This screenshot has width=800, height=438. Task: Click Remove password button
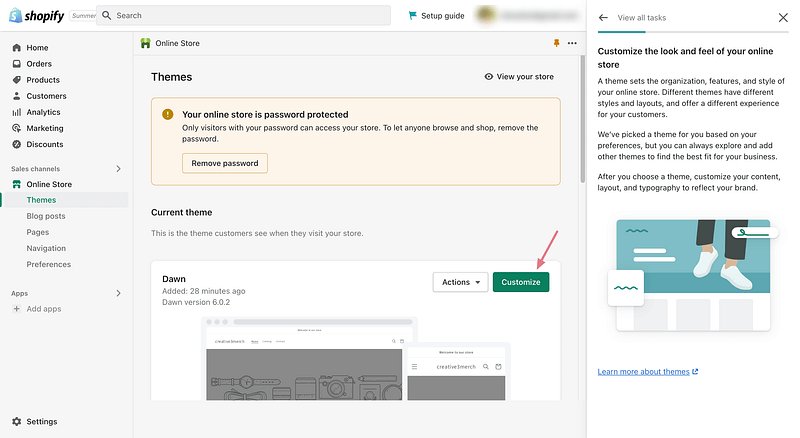[224, 163]
